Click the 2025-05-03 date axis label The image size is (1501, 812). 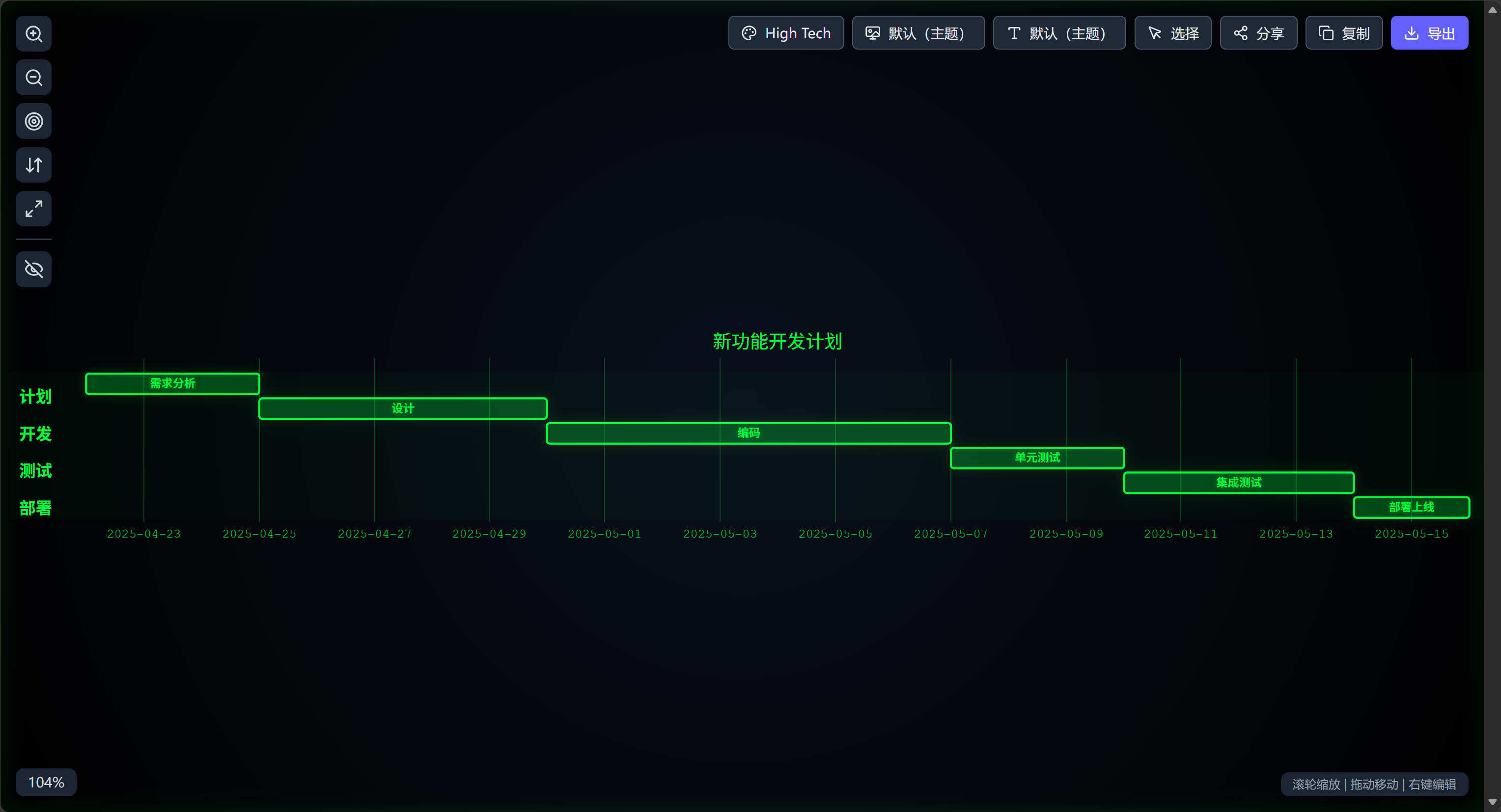720,534
